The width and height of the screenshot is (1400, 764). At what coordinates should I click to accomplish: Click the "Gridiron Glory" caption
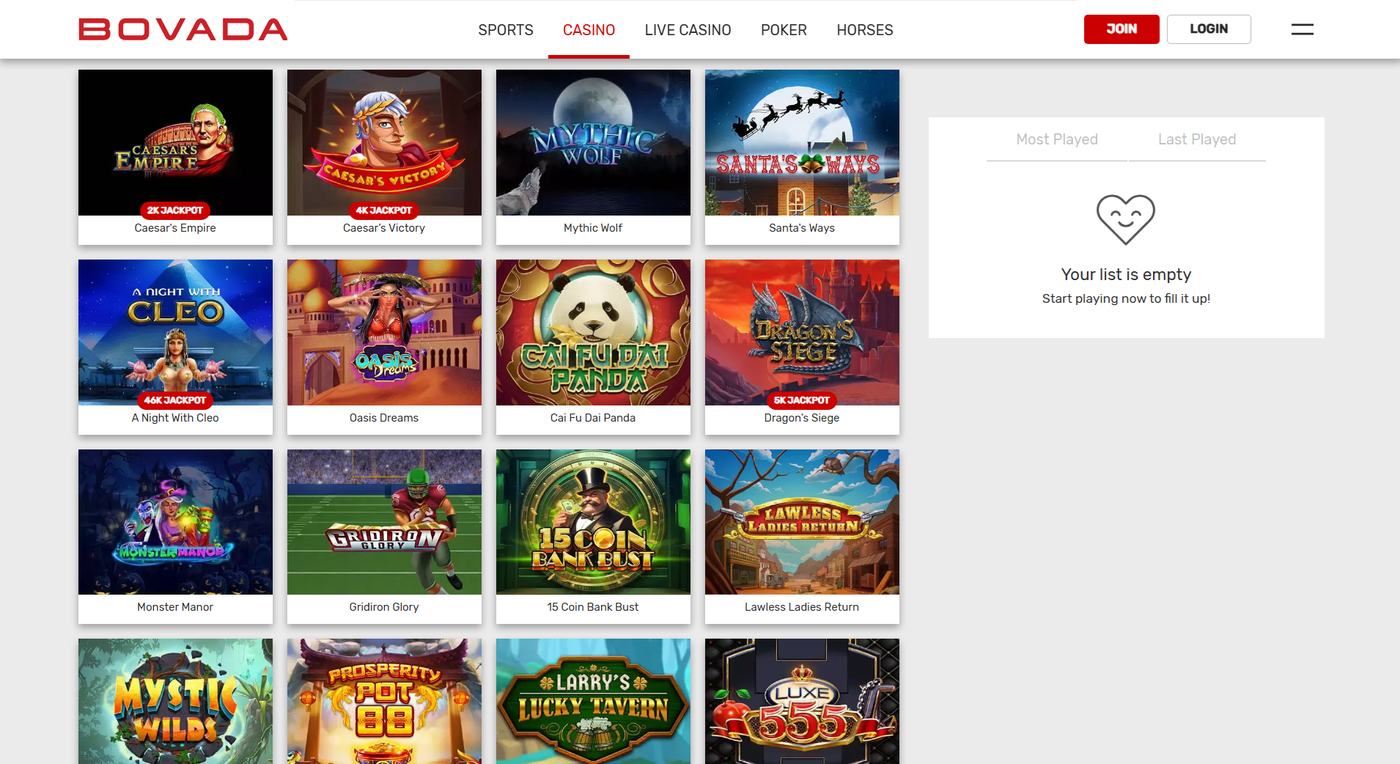point(384,607)
